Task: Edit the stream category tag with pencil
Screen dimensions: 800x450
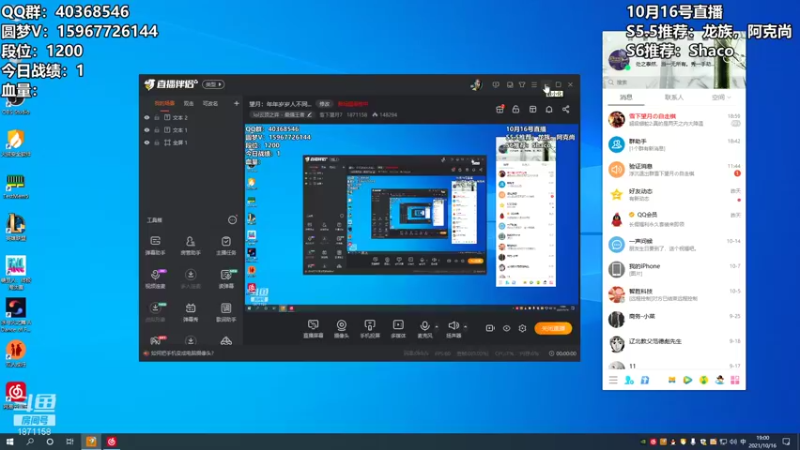Action: tap(310, 115)
